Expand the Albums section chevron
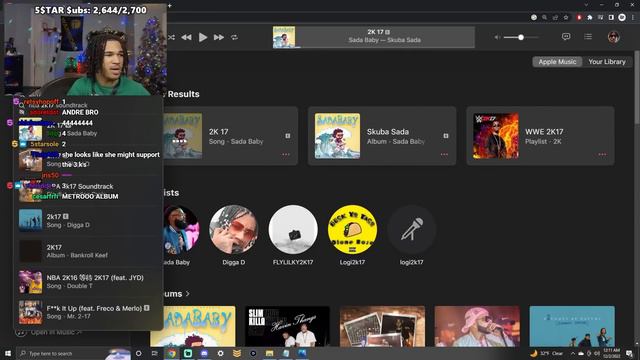This screenshot has height=360, width=640. [x=188, y=293]
